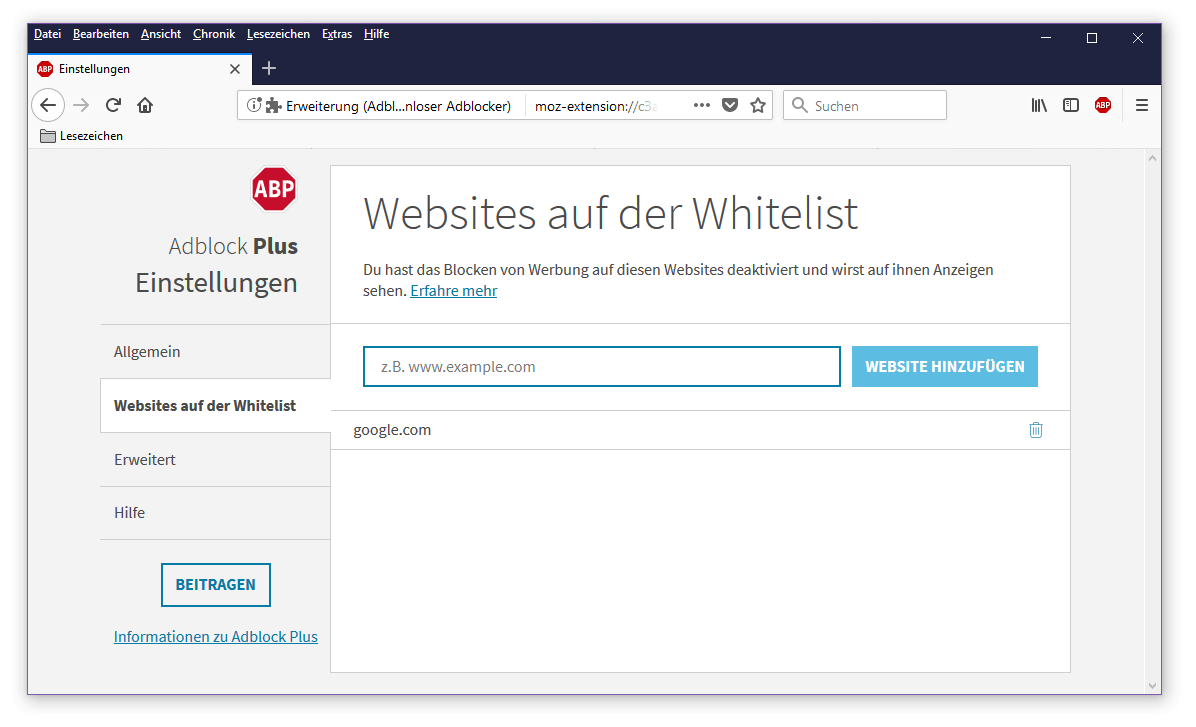Toggle the sidebar view icon
The image size is (1196, 727).
click(1070, 105)
